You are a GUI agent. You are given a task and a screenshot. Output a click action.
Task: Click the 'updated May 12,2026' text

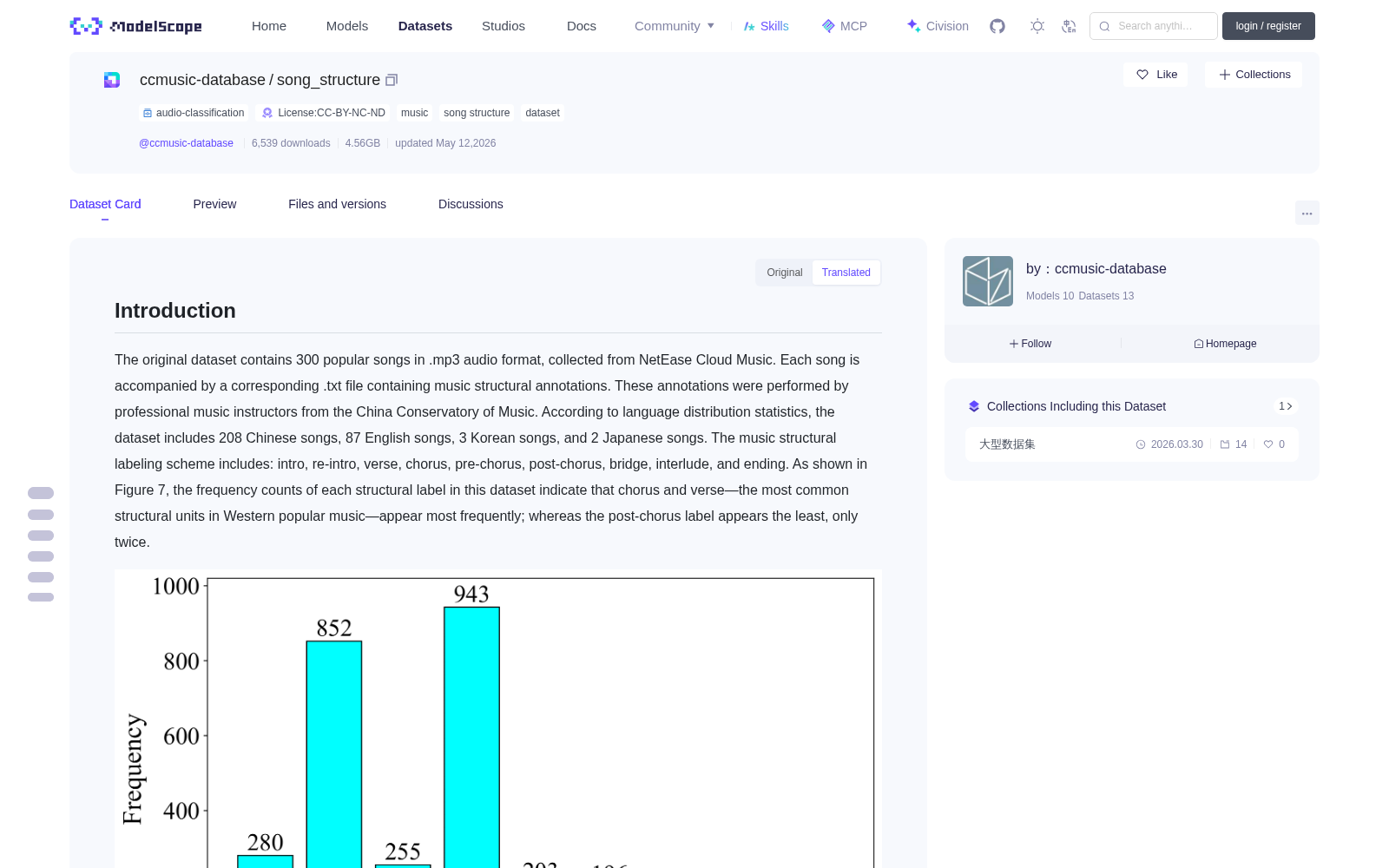pyautogui.click(x=445, y=143)
